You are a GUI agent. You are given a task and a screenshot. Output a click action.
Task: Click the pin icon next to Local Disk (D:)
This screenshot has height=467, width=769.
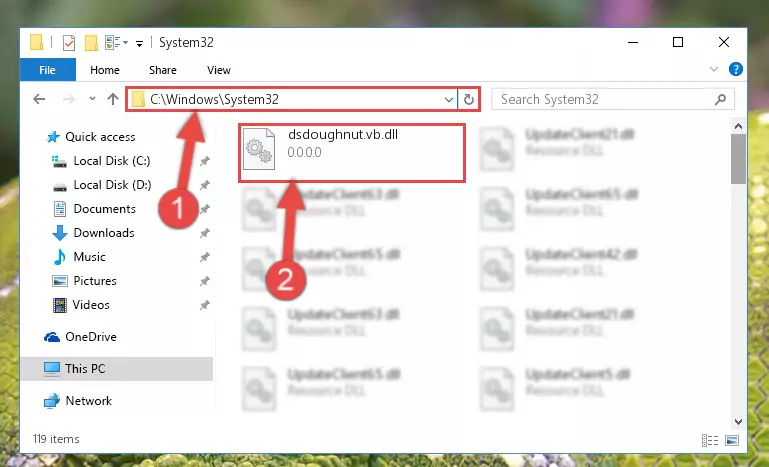(205, 185)
